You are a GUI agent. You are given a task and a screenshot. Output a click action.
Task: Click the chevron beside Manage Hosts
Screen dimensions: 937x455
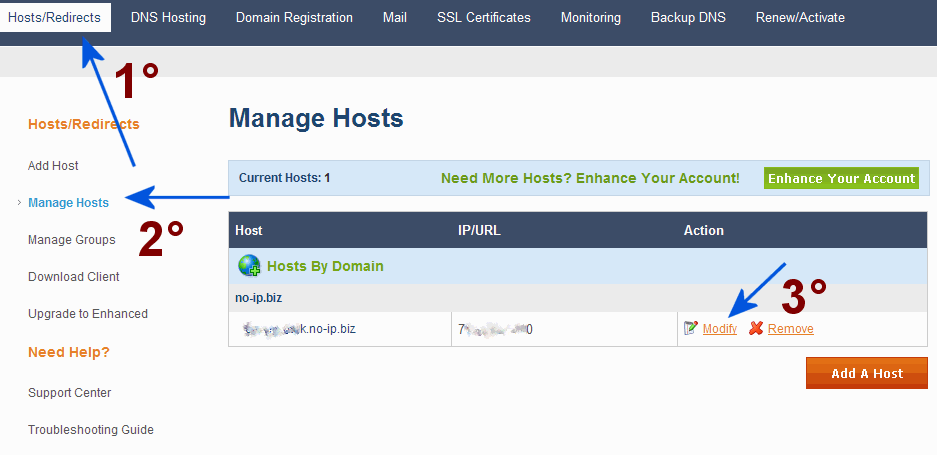pos(20,203)
